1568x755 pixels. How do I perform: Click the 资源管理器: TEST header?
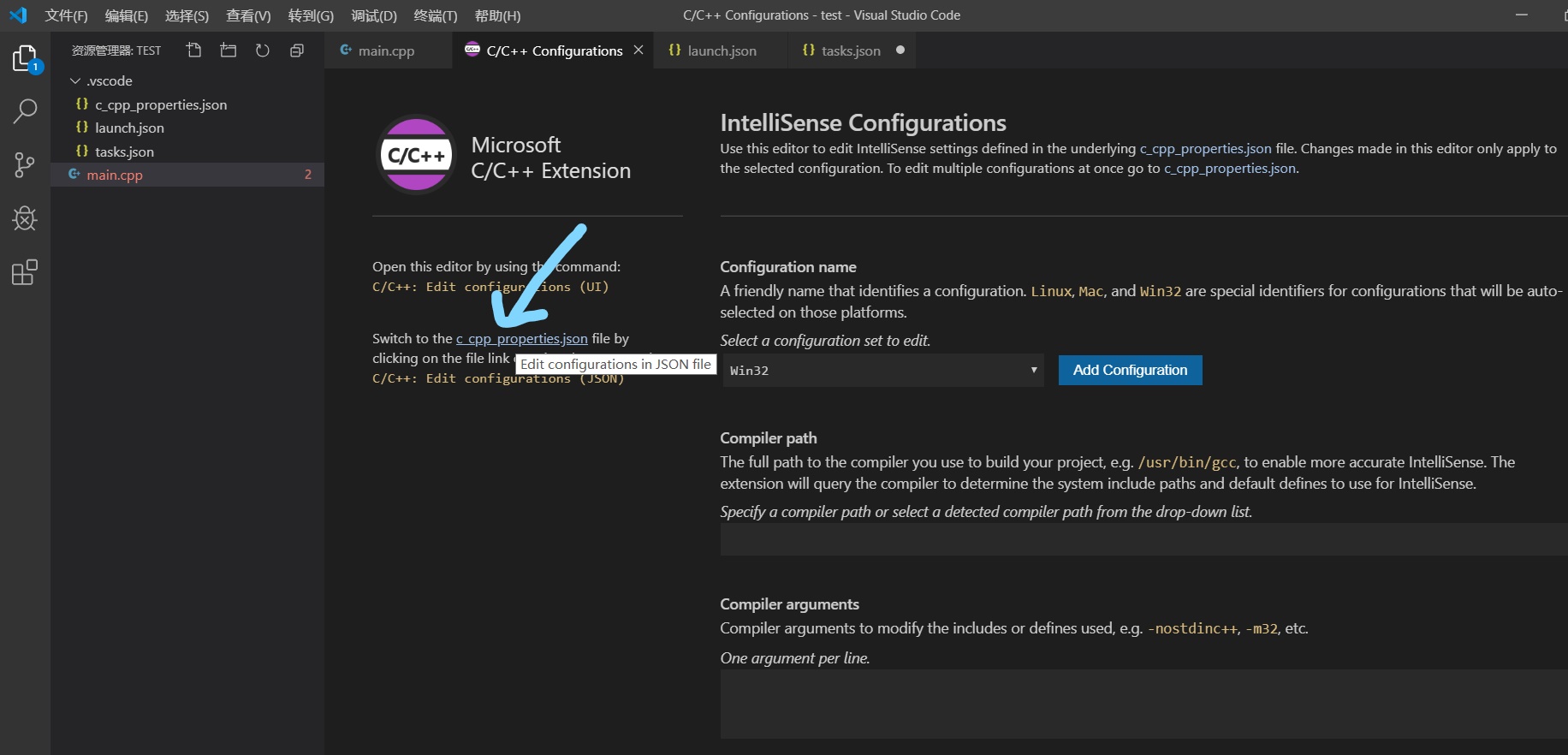pos(116,51)
